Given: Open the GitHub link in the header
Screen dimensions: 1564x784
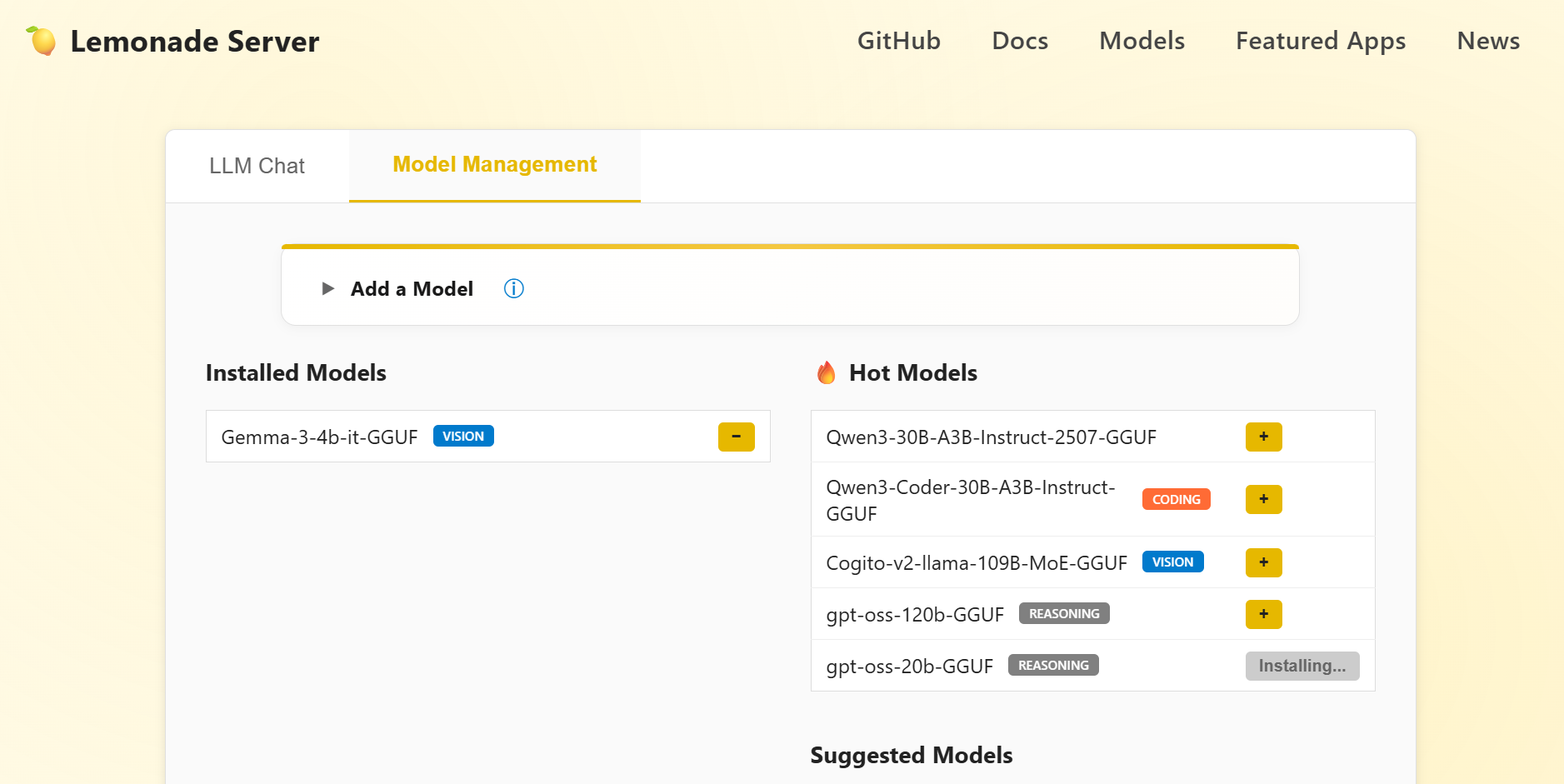Looking at the screenshot, I should 898,41.
